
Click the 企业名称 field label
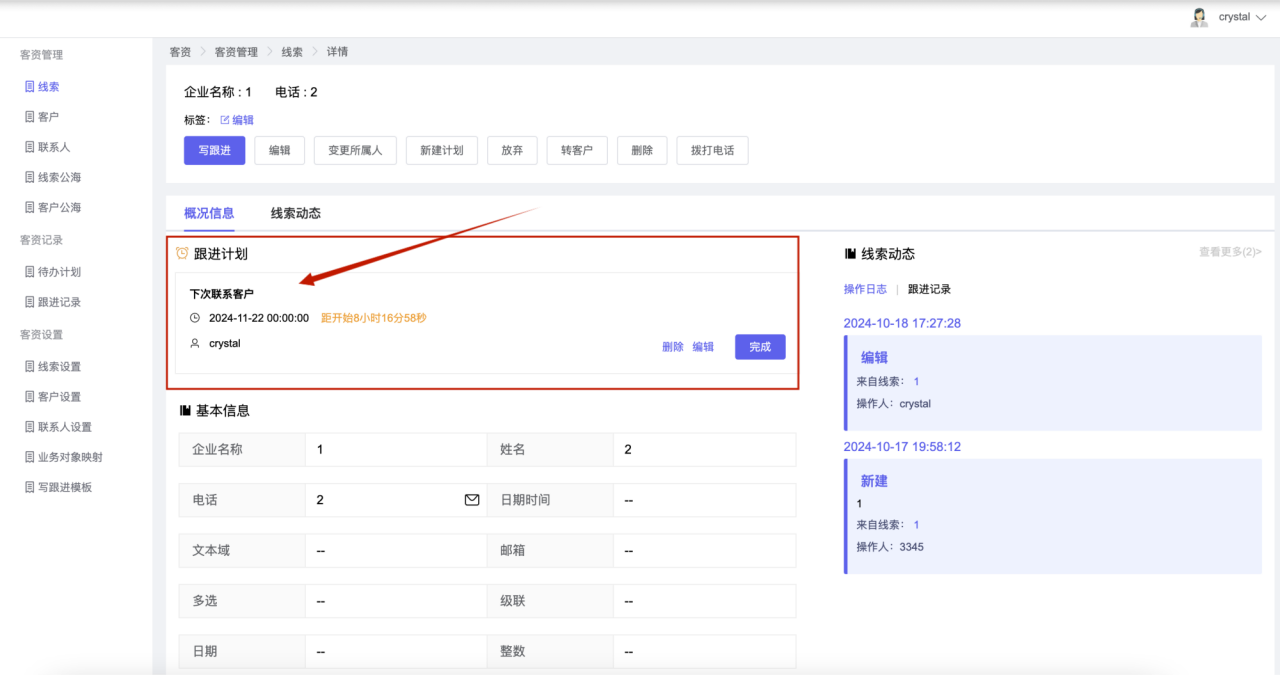coord(217,450)
